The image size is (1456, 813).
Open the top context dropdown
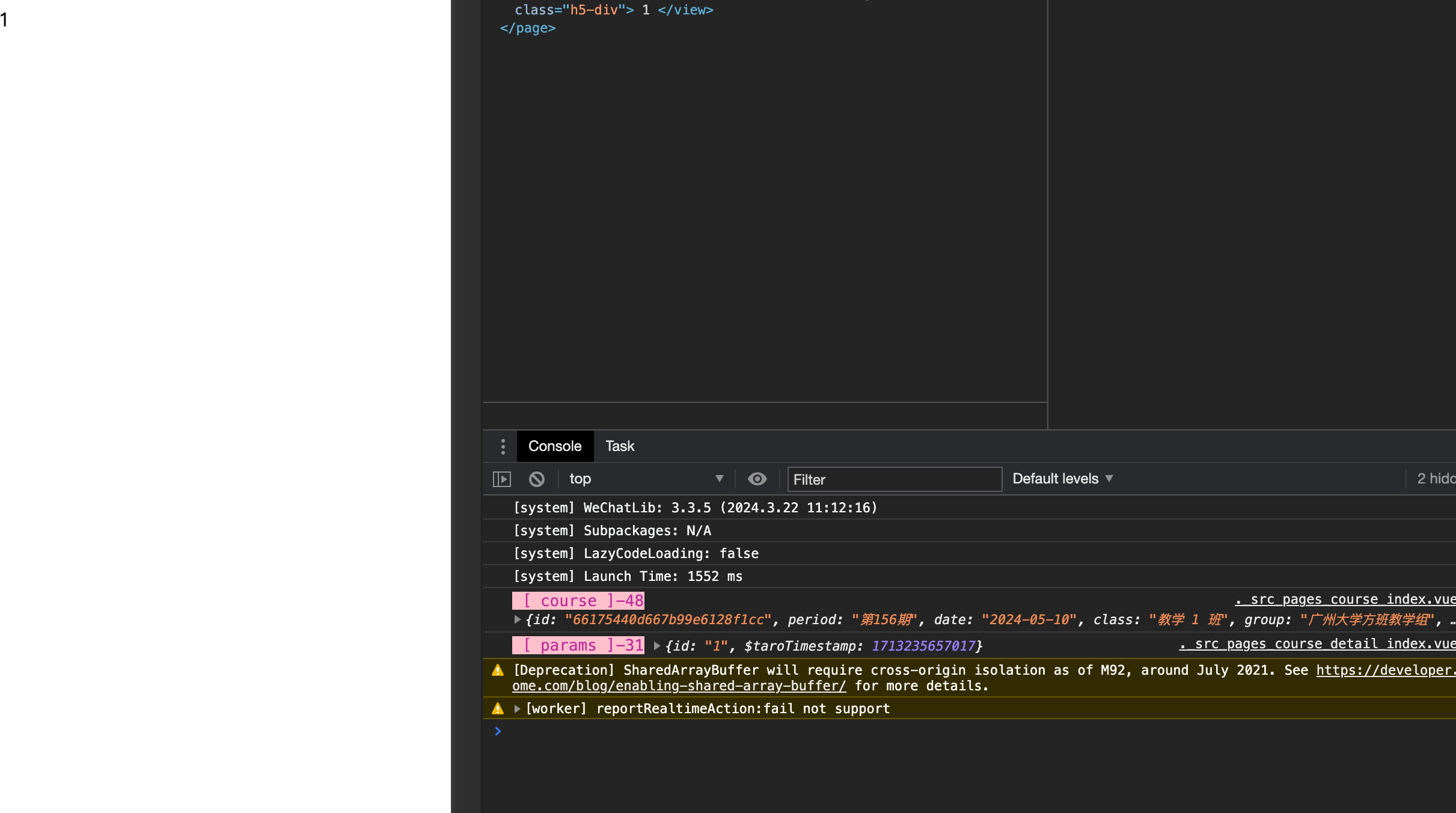(644, 479)
